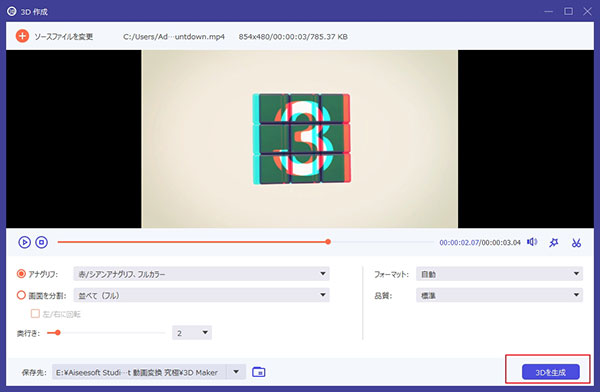Screen dimensions: 600x392
Task: Click the video preview frame showing 3
Action: tap(300, 139)
